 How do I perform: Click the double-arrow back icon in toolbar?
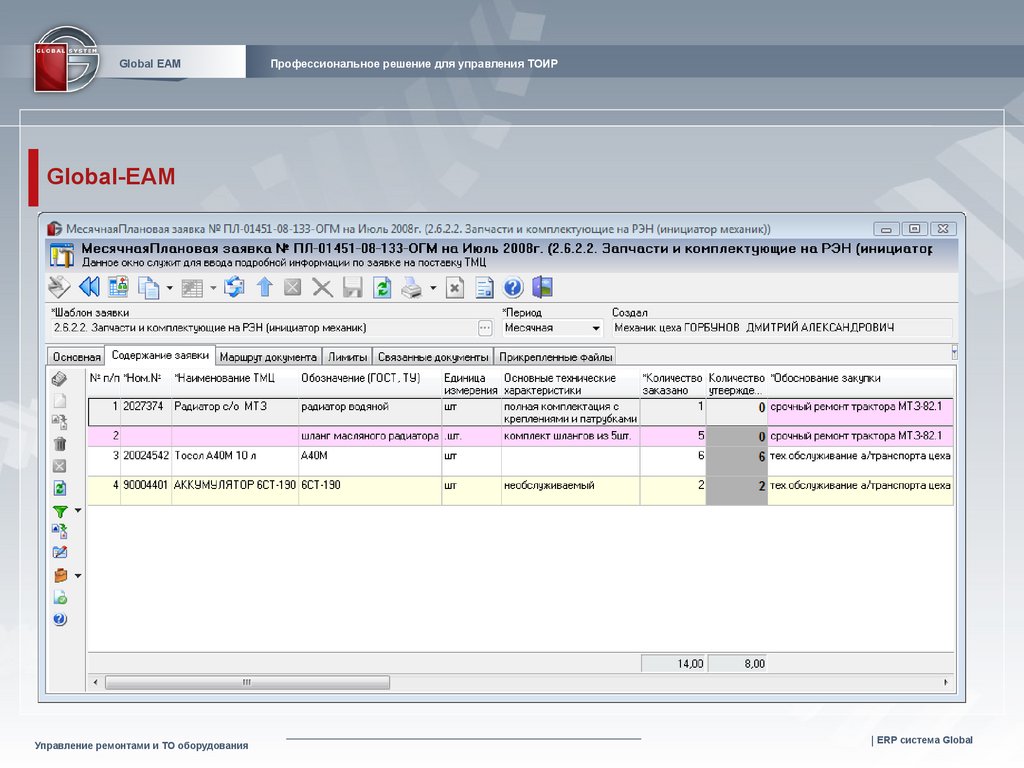[x=89, y=288]
